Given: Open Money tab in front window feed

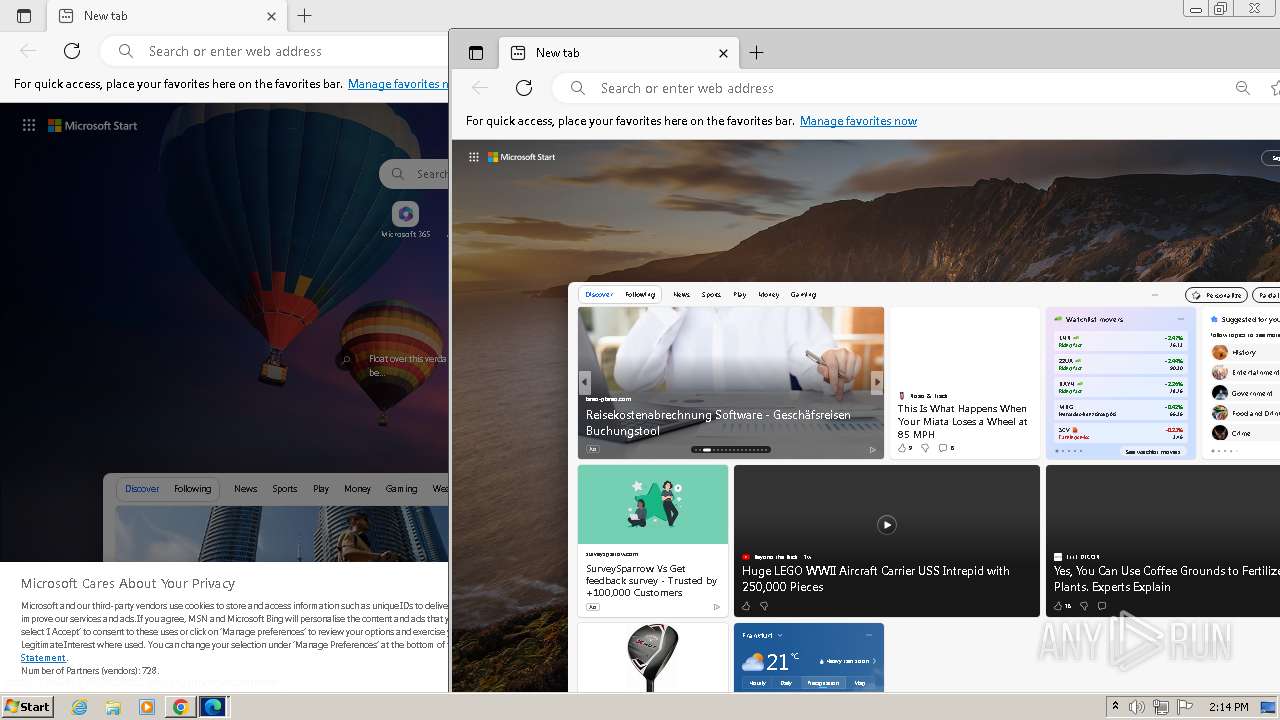Looking at the screenshot, I should coord(768,295).
